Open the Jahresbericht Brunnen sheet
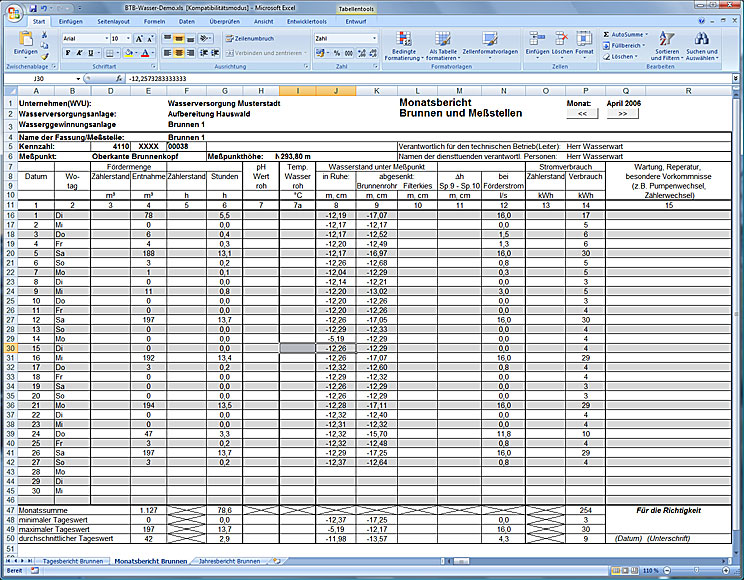Screen dimensions: 744x580 pyautogui.click(x=229, y=561)
